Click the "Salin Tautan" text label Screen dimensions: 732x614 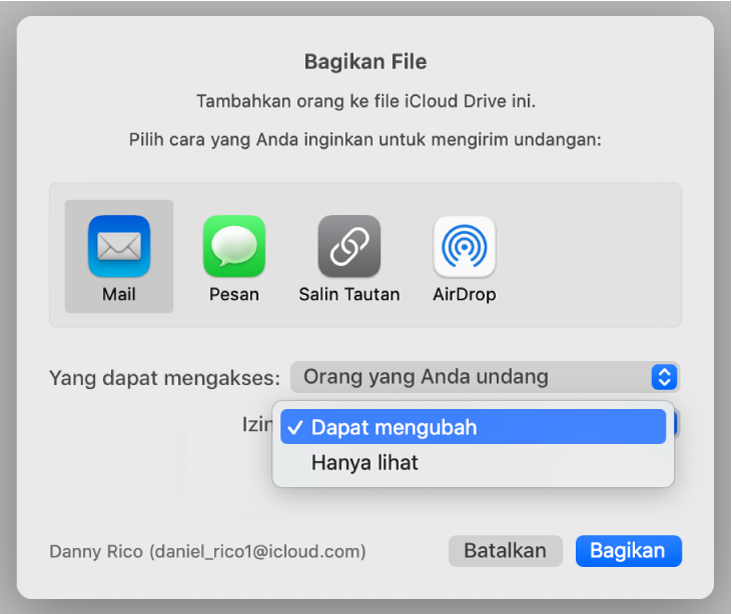tap(349, 295)
